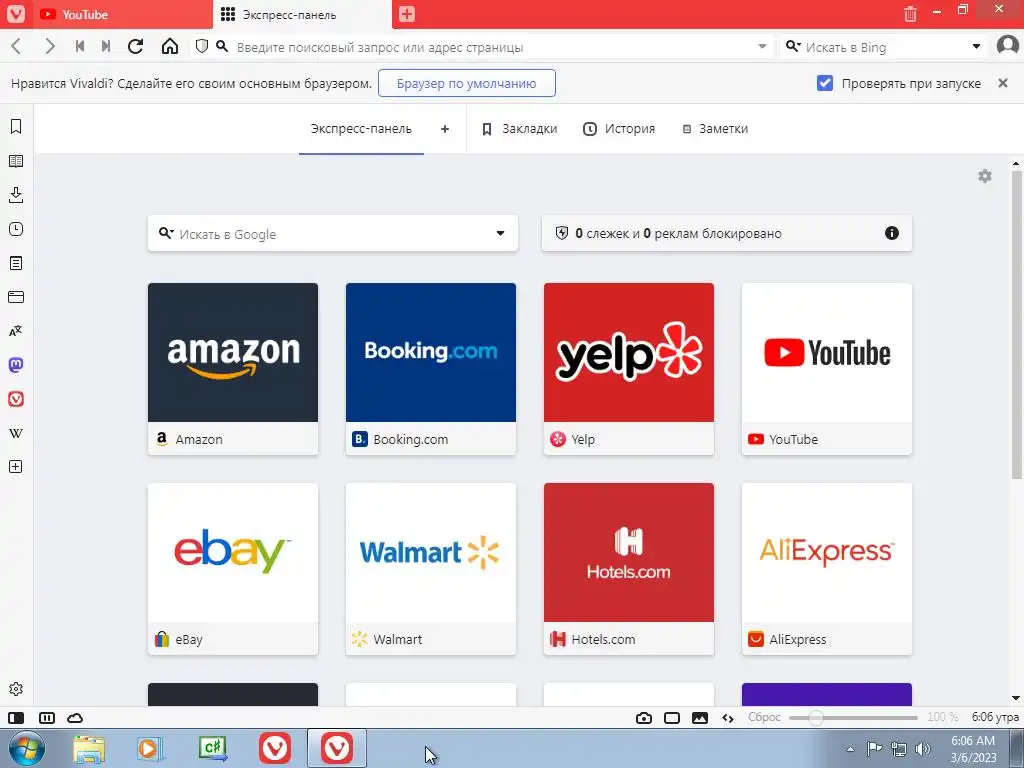This screenshot has width=1024, height=768.
Task: Open the Translate panel
Action: [x=16, y=330]
